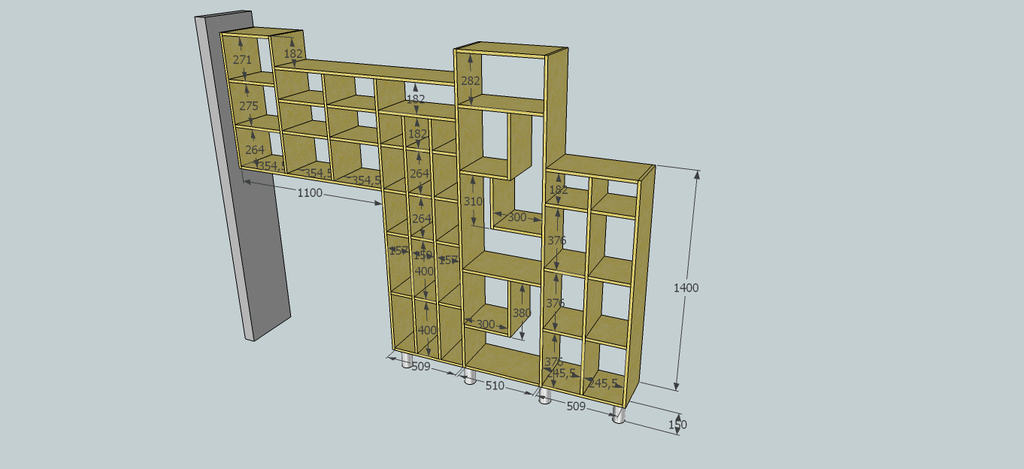Select the 1100 width dimension text
The image size is (1024, 469).
tap(310, 193)
